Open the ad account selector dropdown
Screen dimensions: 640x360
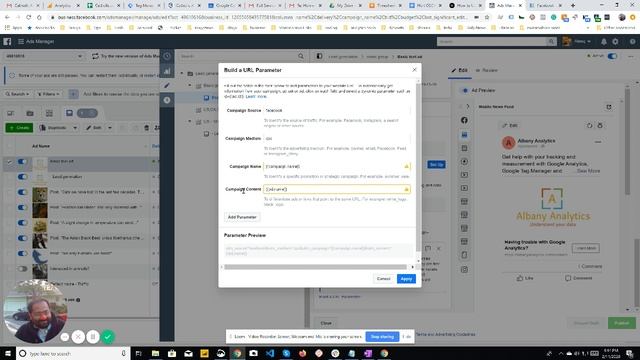[x=44, y=56]
